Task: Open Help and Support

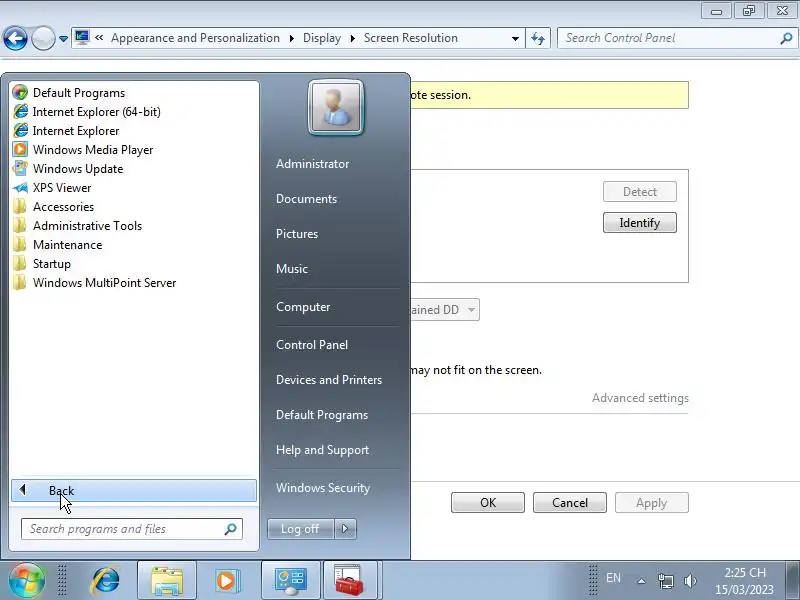Action: 322,450
